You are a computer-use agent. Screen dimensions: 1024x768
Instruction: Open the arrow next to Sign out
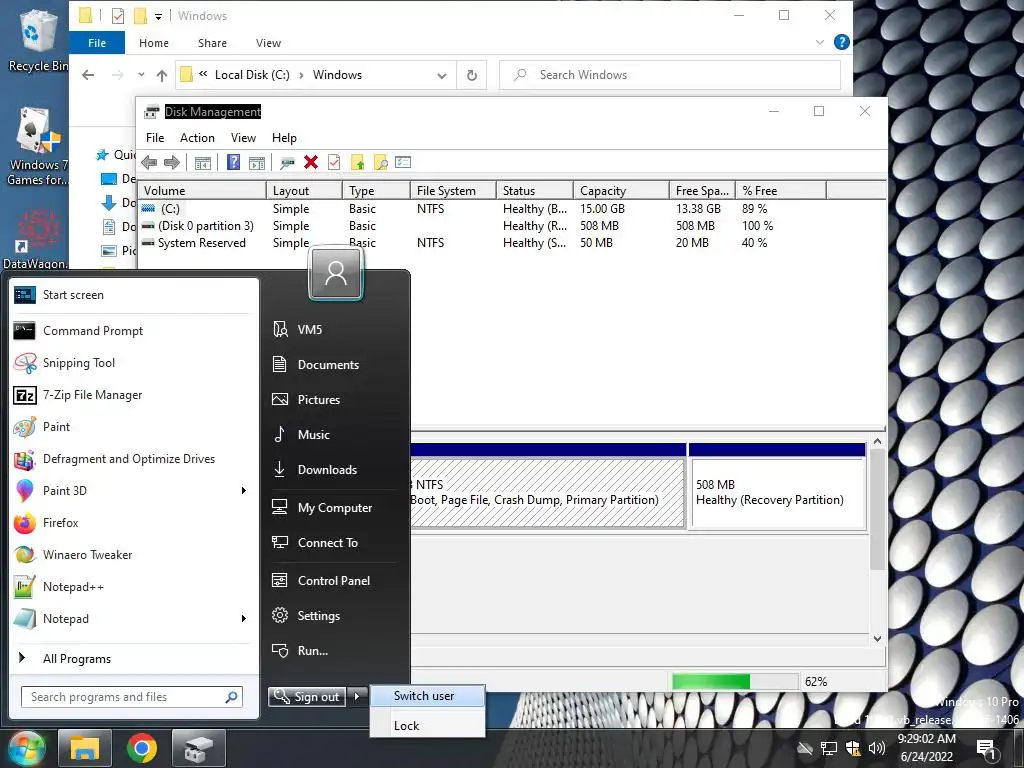(x=357, y=696)
